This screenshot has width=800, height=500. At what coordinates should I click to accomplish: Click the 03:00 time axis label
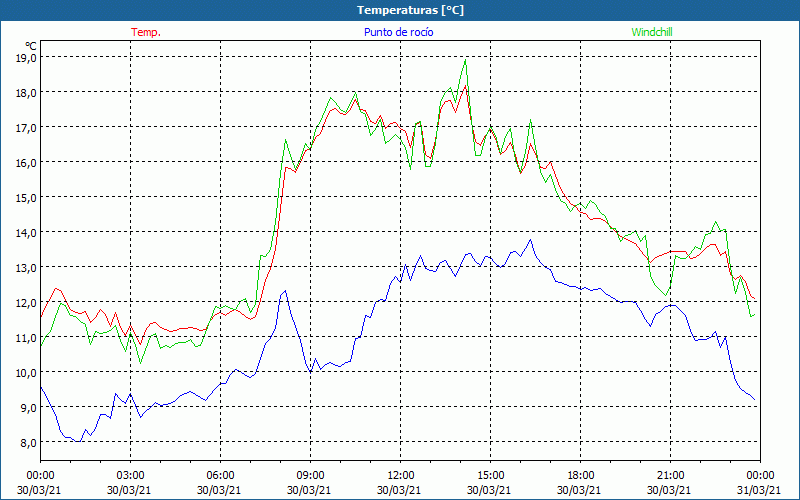[x=130, y=476]
